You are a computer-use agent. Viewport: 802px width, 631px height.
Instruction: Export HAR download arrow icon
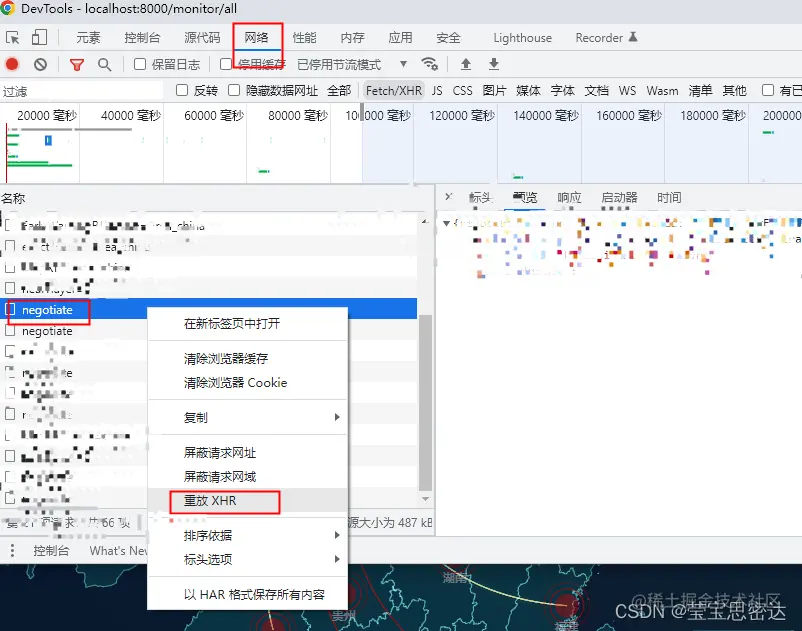point(494,64)
